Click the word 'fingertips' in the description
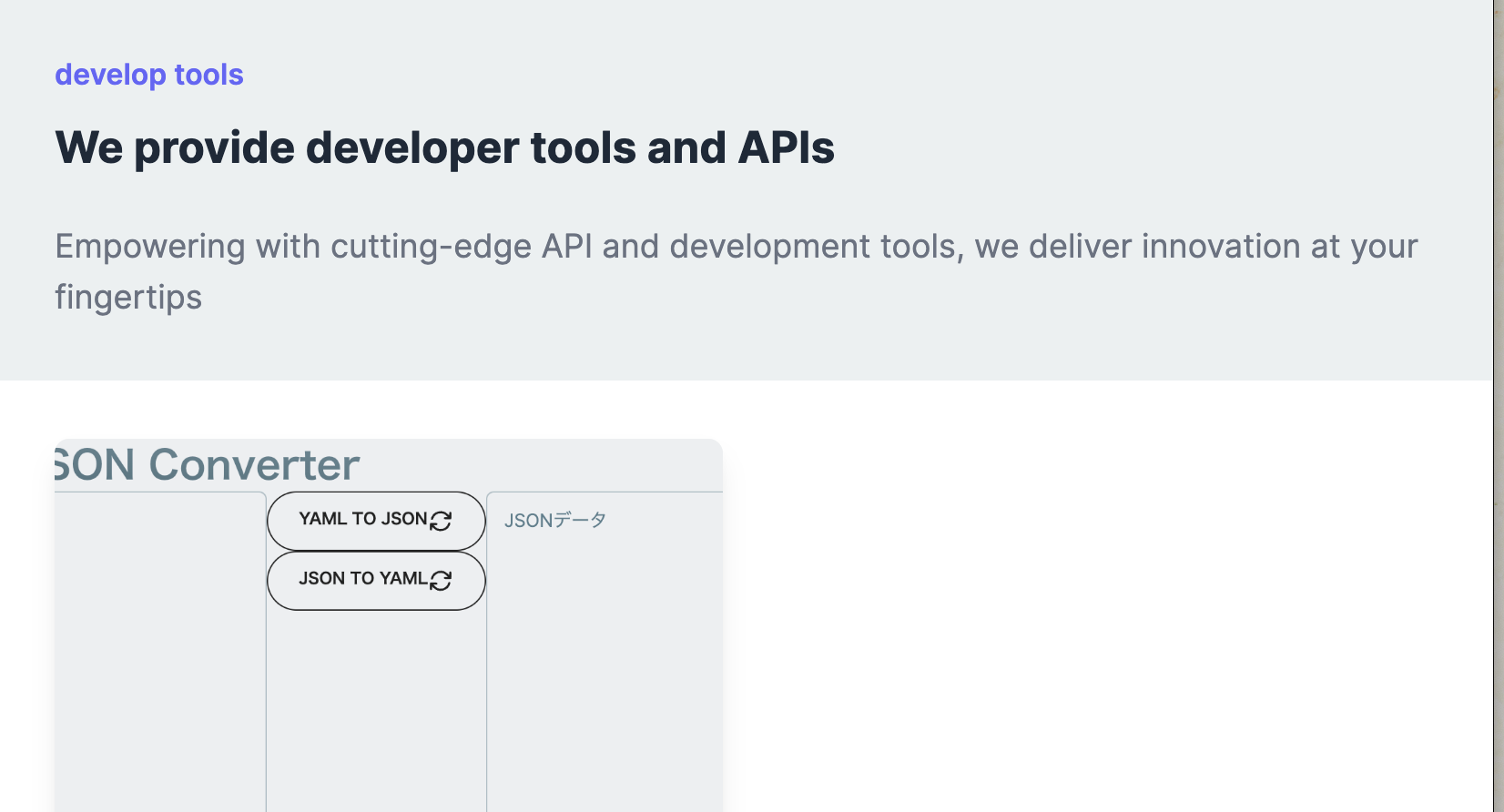 click(128, 298)
